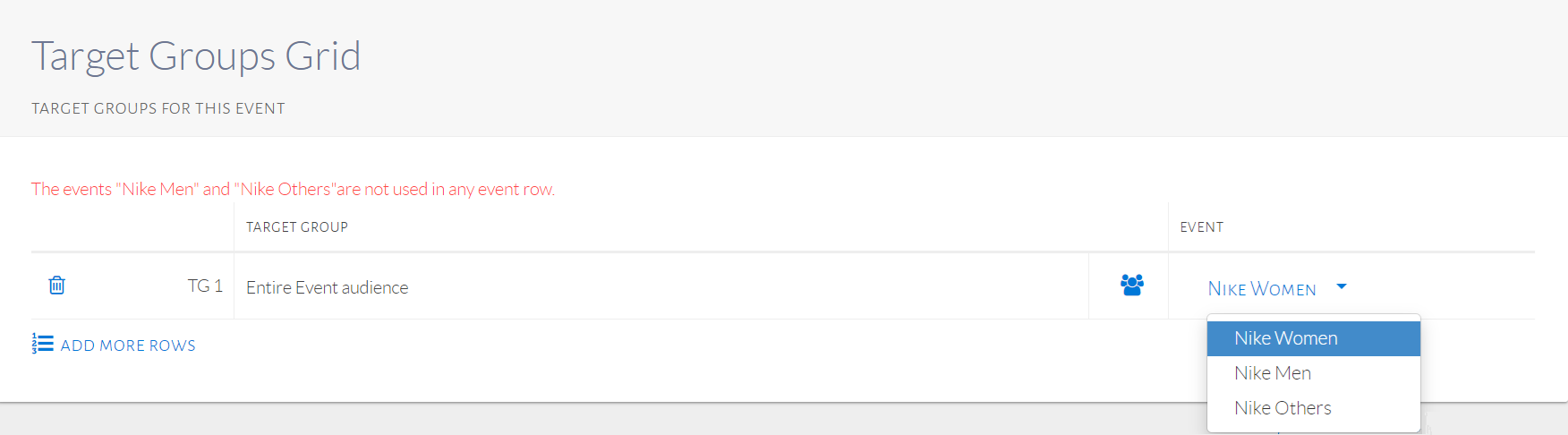Click the Target Groups For This Event subtitle
Image resolution: width=1568 pixels, height=435 pixels.
pos(158,108)
